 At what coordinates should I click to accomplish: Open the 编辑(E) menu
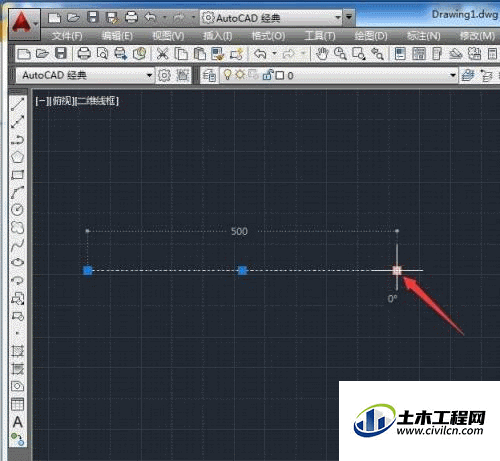pos(117,36)
